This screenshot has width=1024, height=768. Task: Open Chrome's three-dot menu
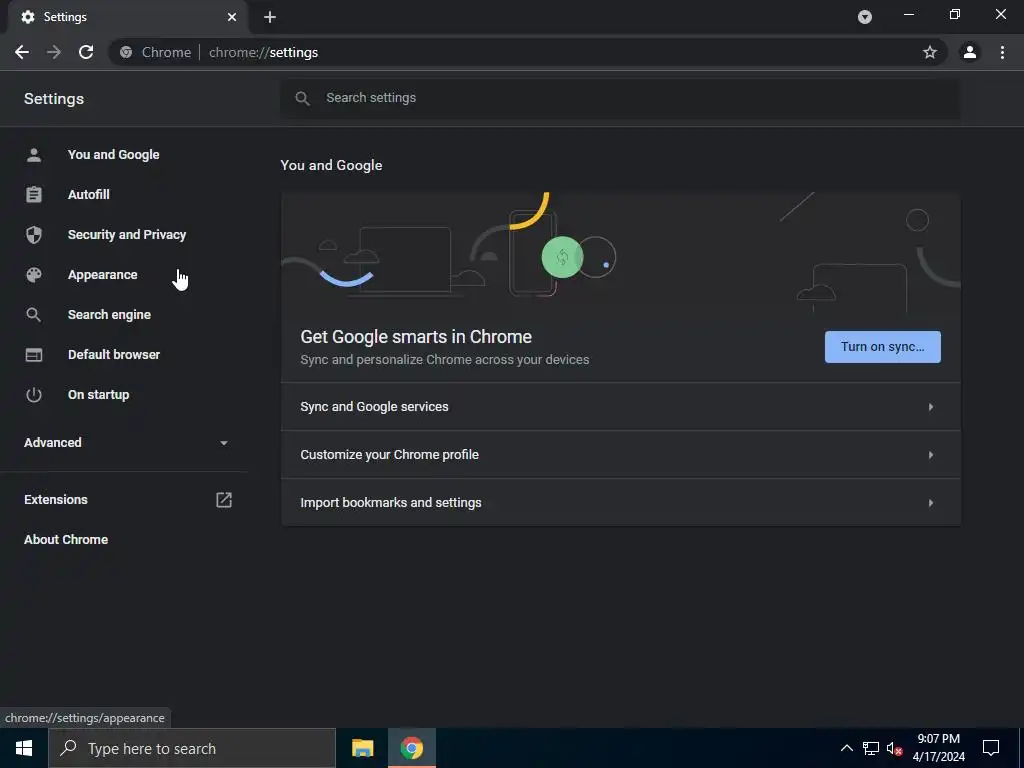(1002, 52)
